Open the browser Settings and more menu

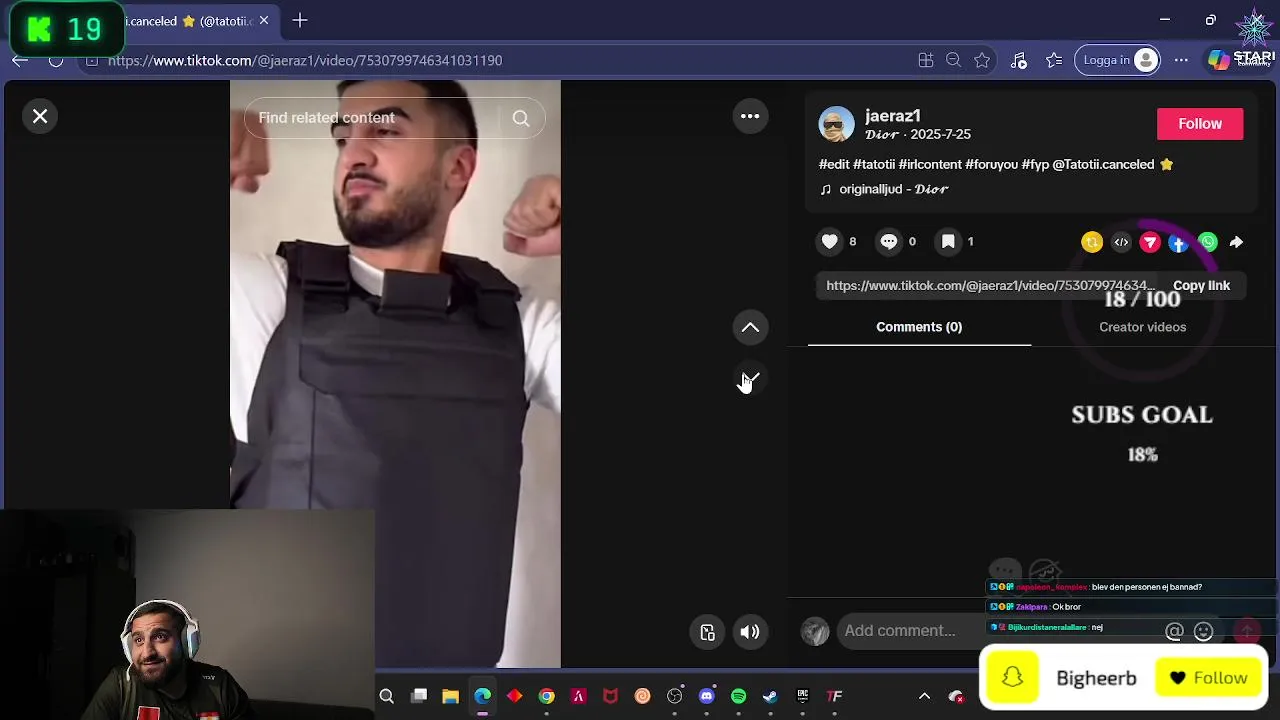[x=1181, y=60]
